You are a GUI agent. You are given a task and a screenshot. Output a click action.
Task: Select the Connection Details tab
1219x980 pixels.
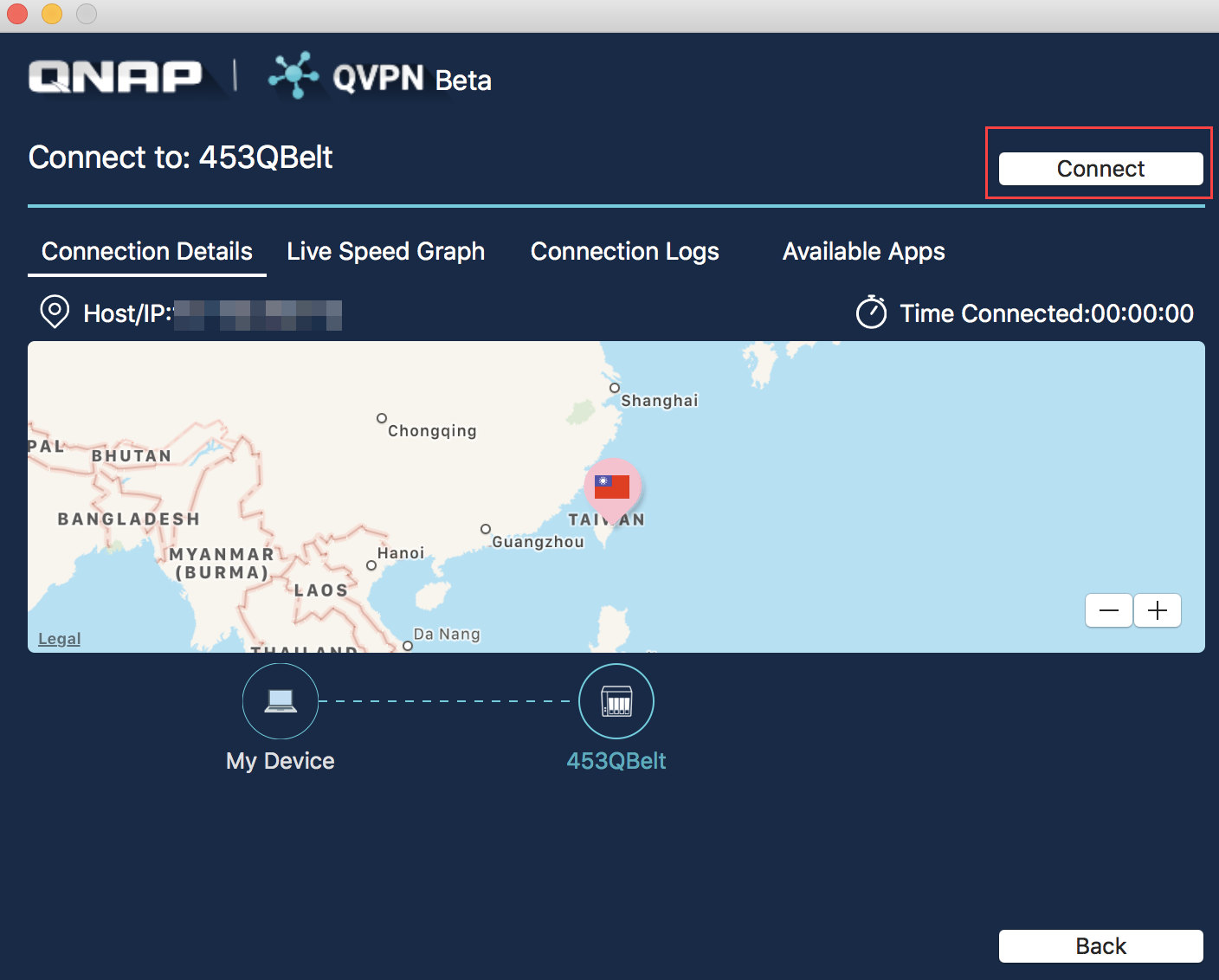pos(146,251)
